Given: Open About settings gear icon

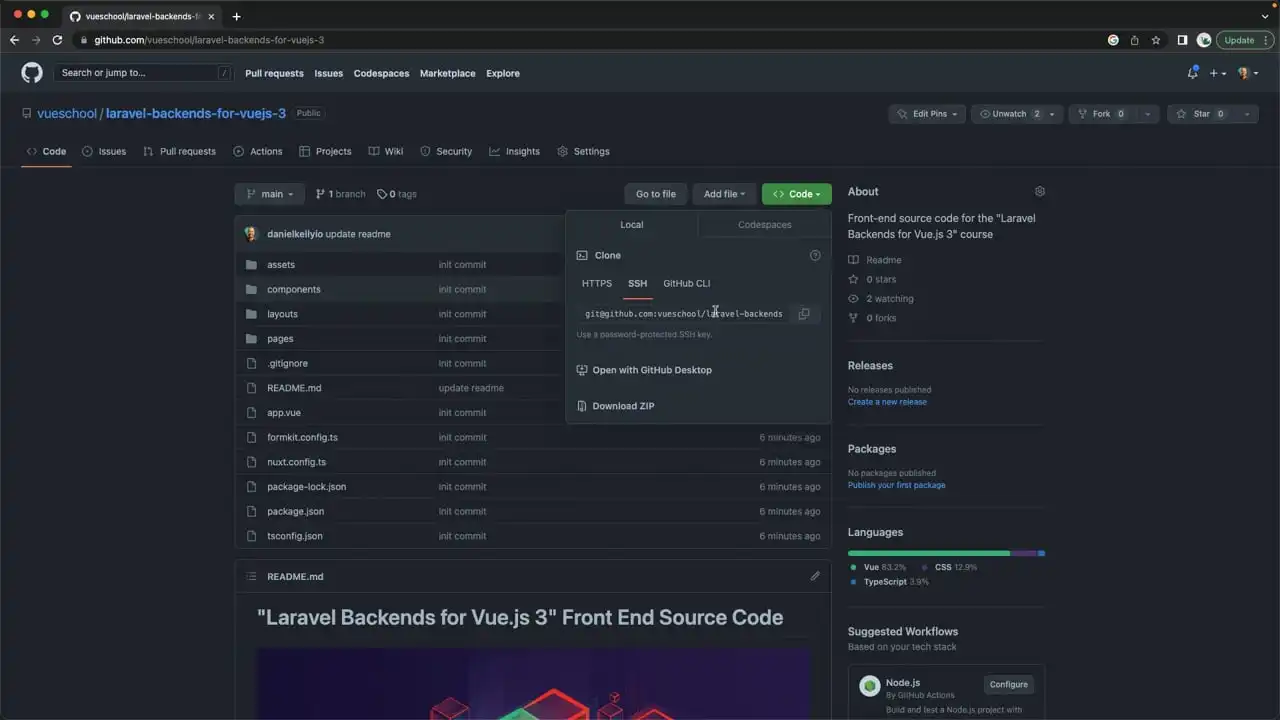Looking at the screenshot, I should pyautogui.click(x=1040, y=191).
